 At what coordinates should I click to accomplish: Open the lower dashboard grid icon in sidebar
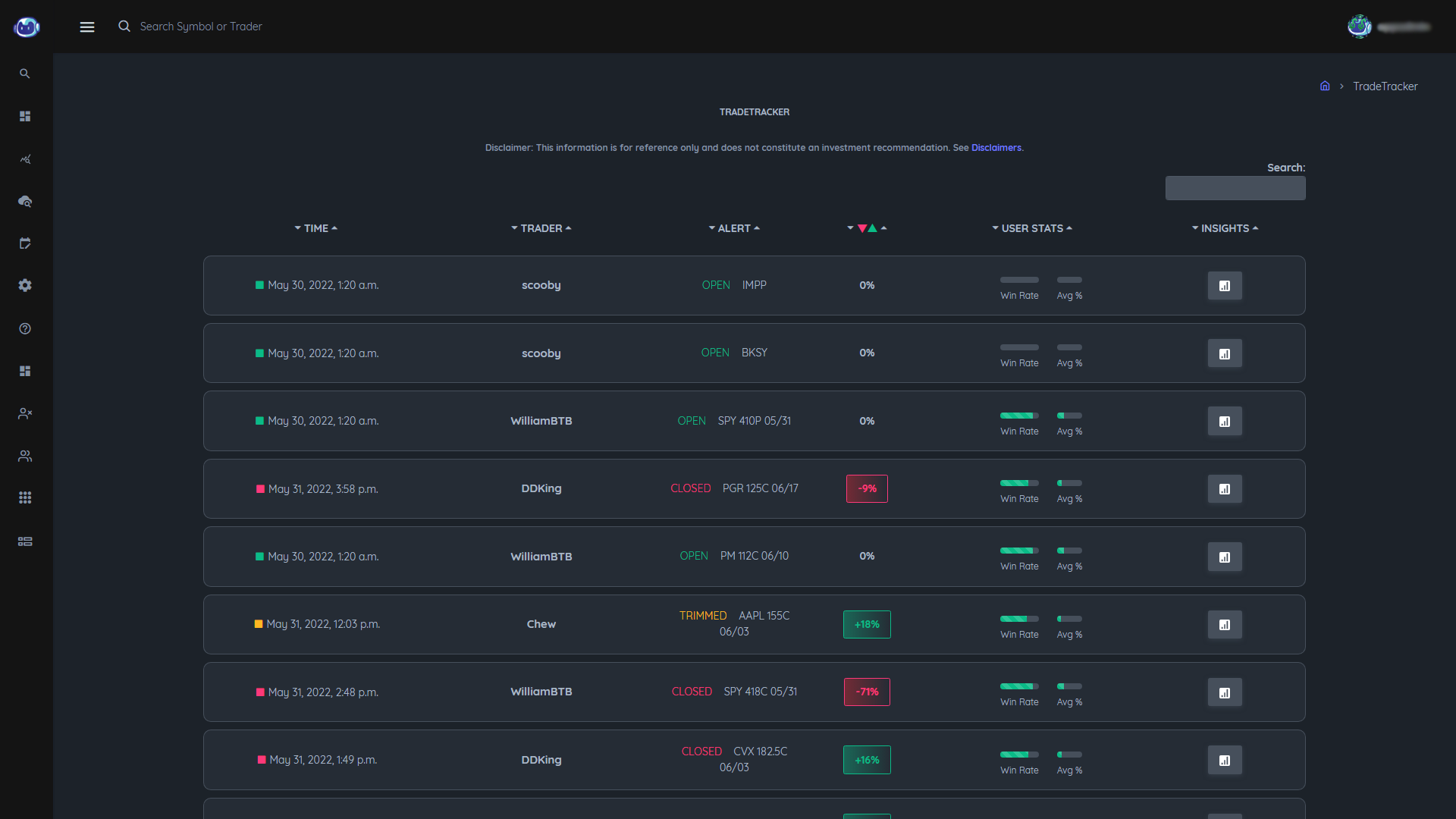pyautogui.click(x=25, y=371)
